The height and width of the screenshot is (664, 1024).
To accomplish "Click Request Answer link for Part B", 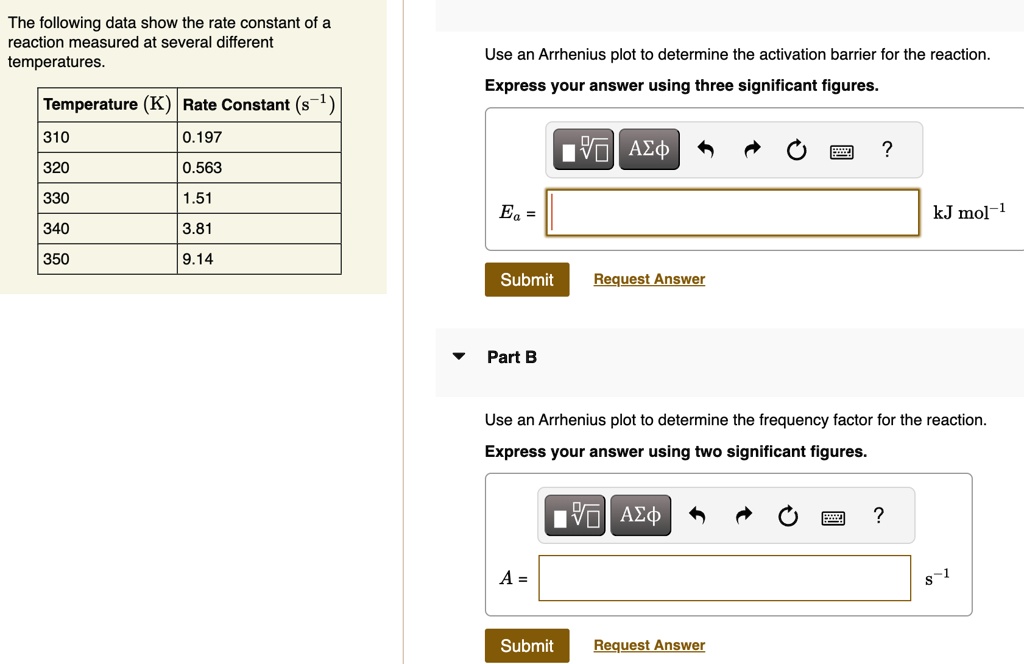I will [649, 646].
